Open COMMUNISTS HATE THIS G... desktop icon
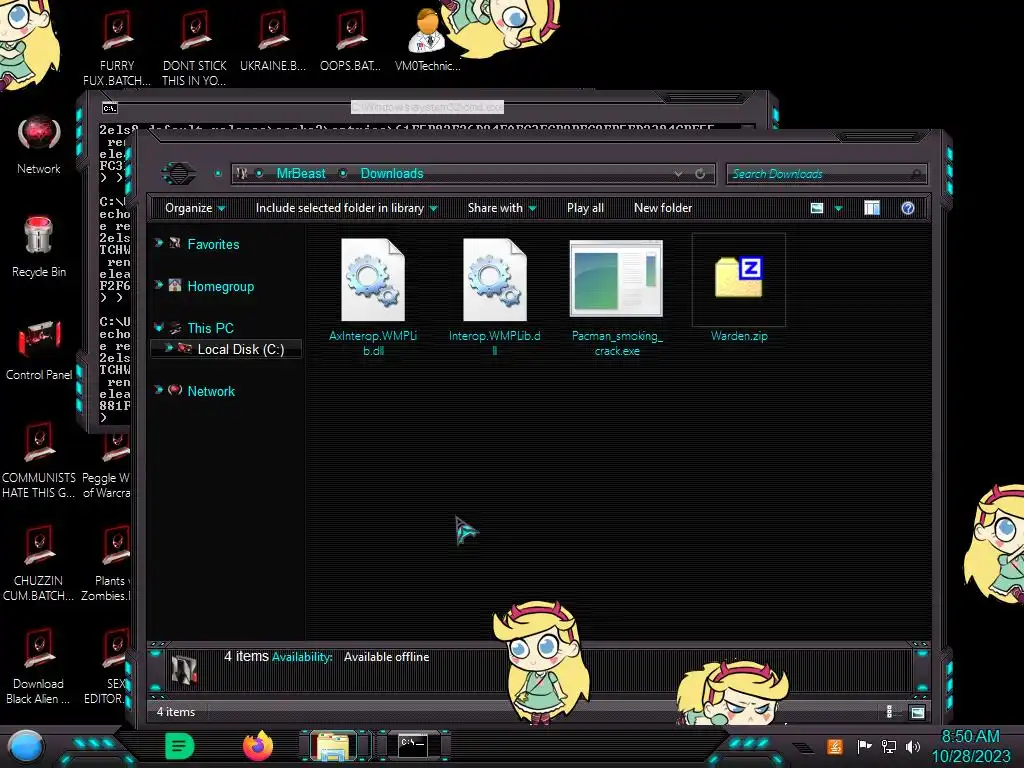This screenshot has width=1024, height=768. [39, 460]
